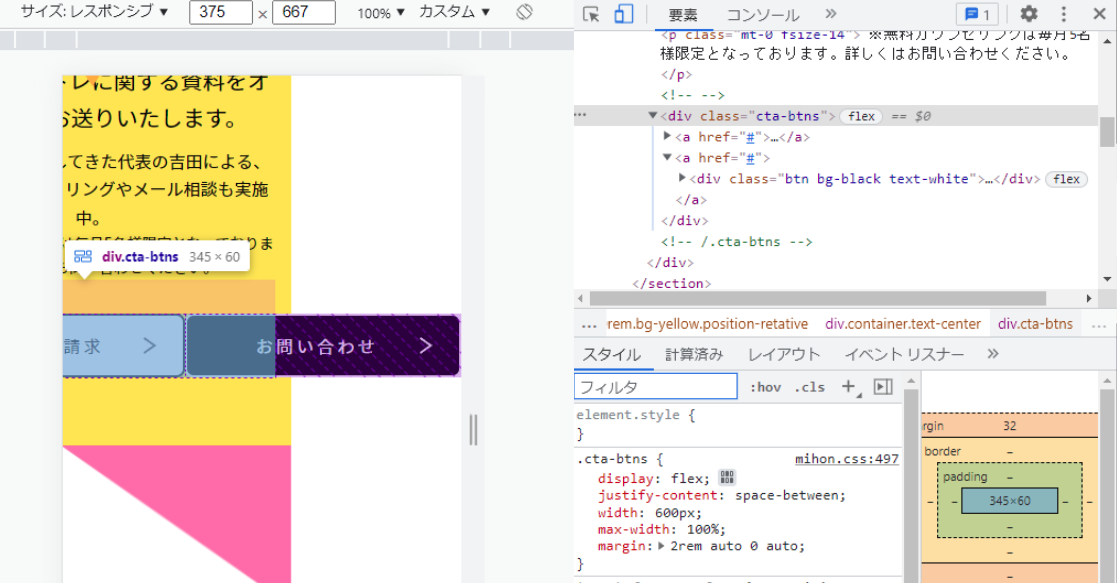Click the DOM tree vertical scrollbar thumb

[1107, 132]
